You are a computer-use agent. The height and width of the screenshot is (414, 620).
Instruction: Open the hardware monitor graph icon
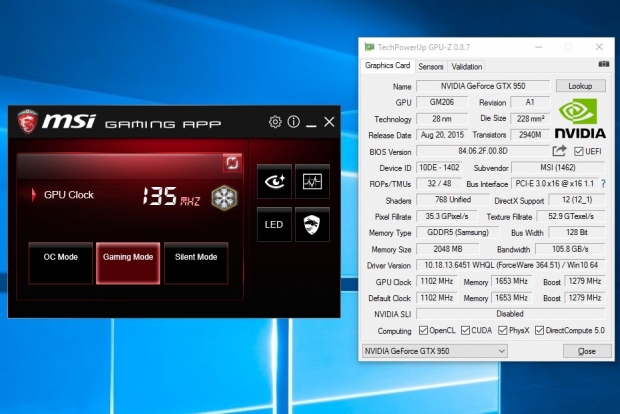[312, 181]
